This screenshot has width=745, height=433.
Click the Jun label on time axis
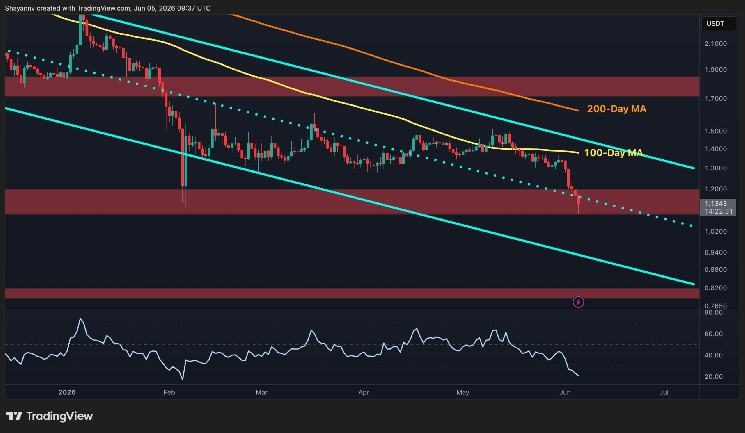pos(564,393)
